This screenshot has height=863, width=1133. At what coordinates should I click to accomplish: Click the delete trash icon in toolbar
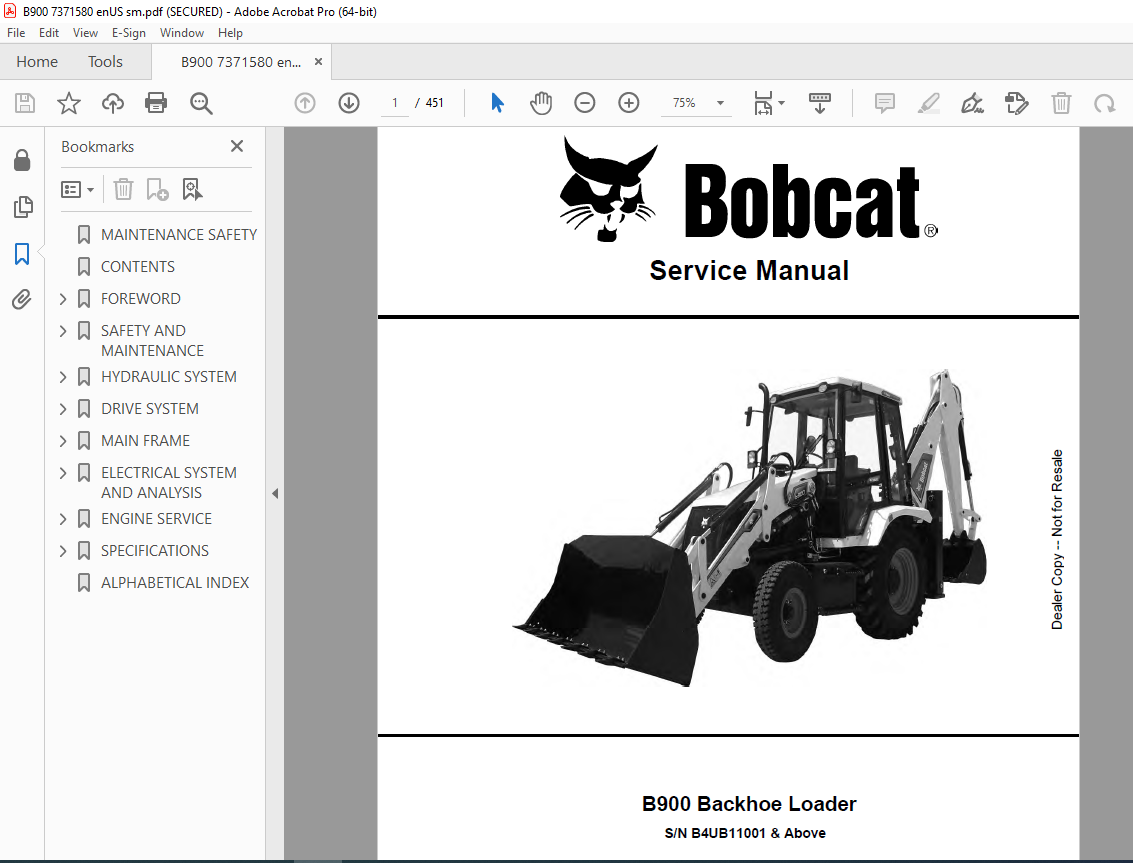coord(1061,103)
